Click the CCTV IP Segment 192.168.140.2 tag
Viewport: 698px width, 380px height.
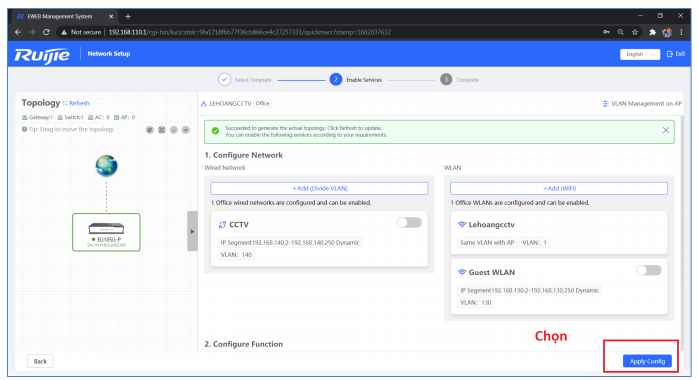tap(290, 243)
